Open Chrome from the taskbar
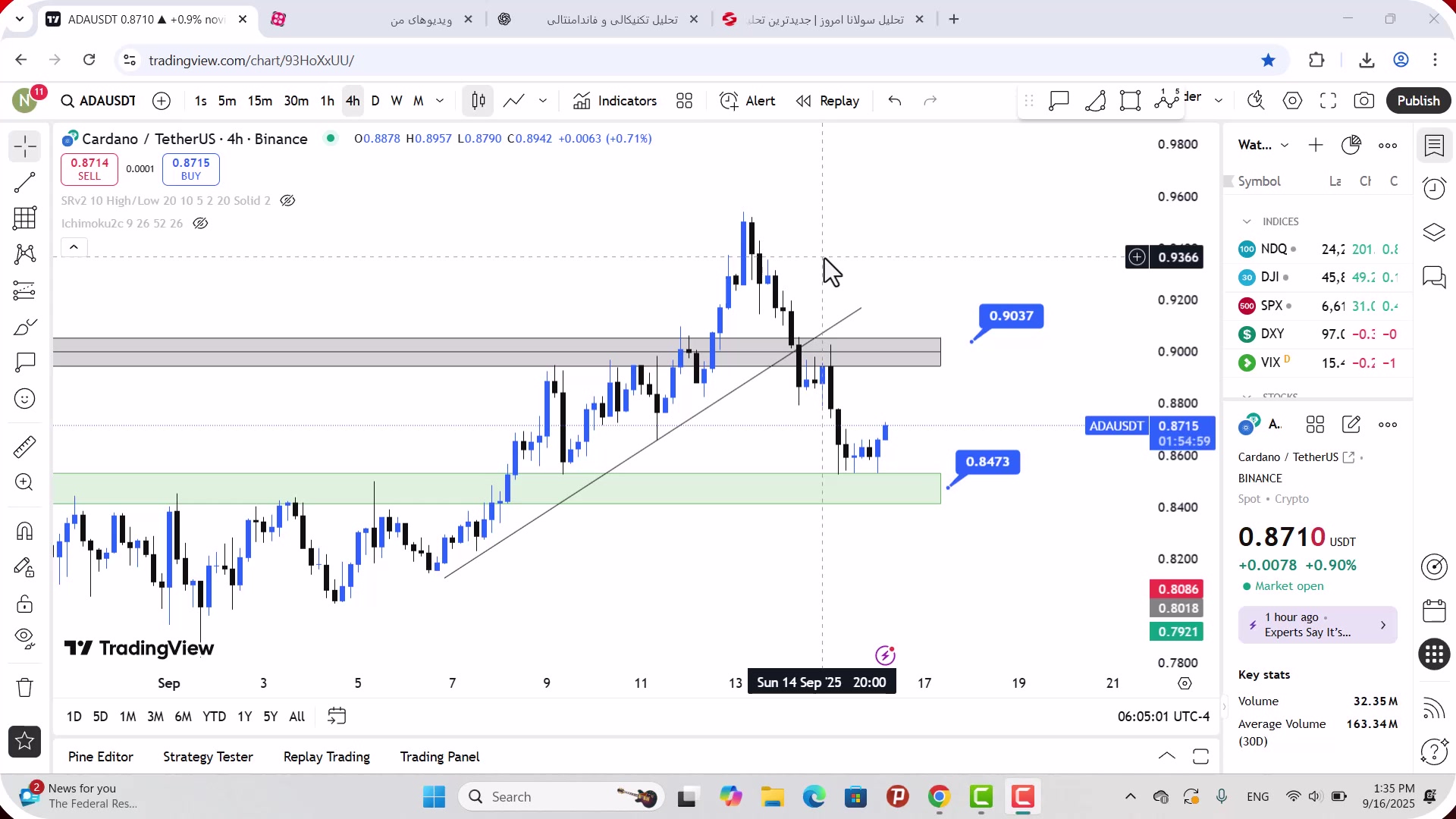 point(939,797)
